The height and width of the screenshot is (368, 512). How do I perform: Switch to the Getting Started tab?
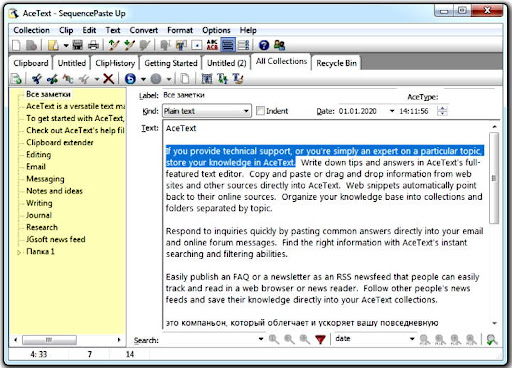[x=171, y=63]
